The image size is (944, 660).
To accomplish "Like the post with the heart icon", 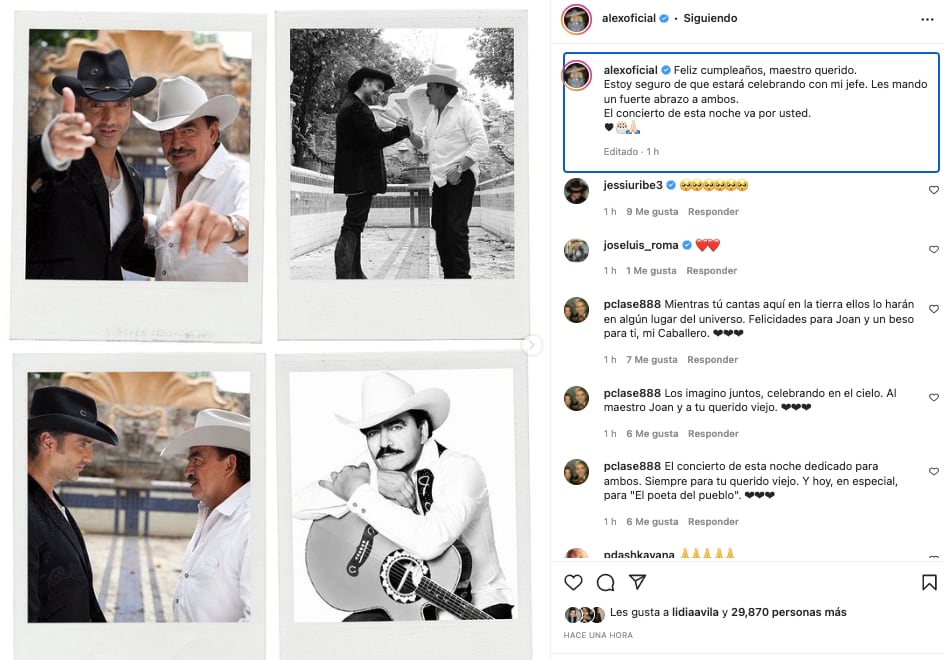I will point(573,582).
